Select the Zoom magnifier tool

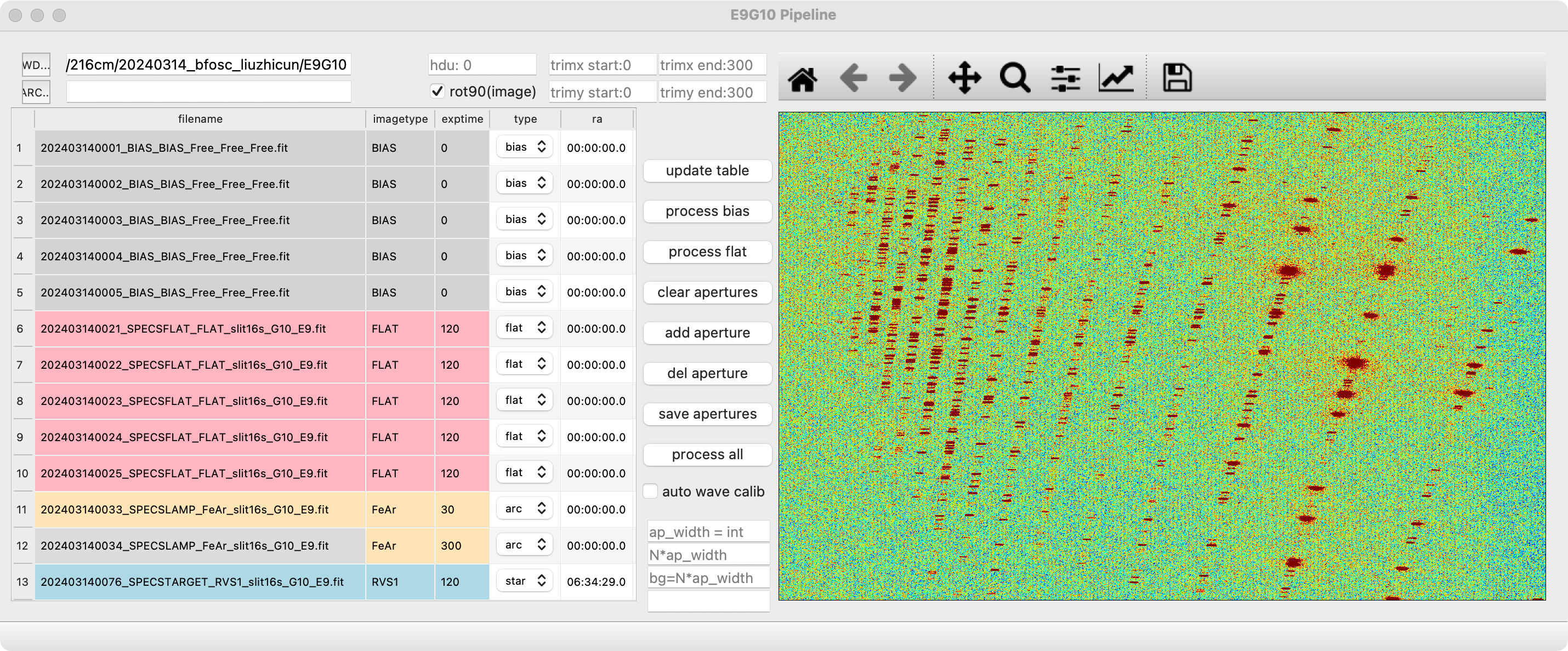pos(1015,78)
